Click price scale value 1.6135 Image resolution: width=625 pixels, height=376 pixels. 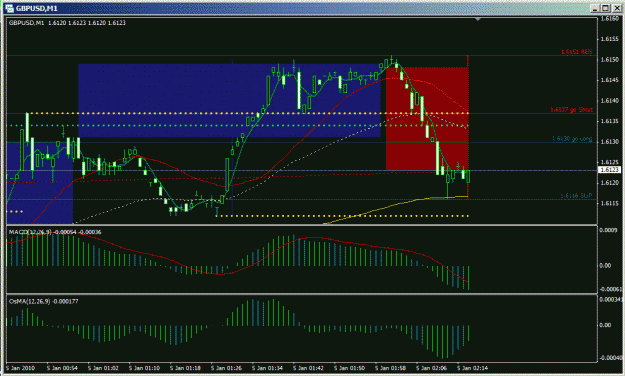(x=610, y=121)
